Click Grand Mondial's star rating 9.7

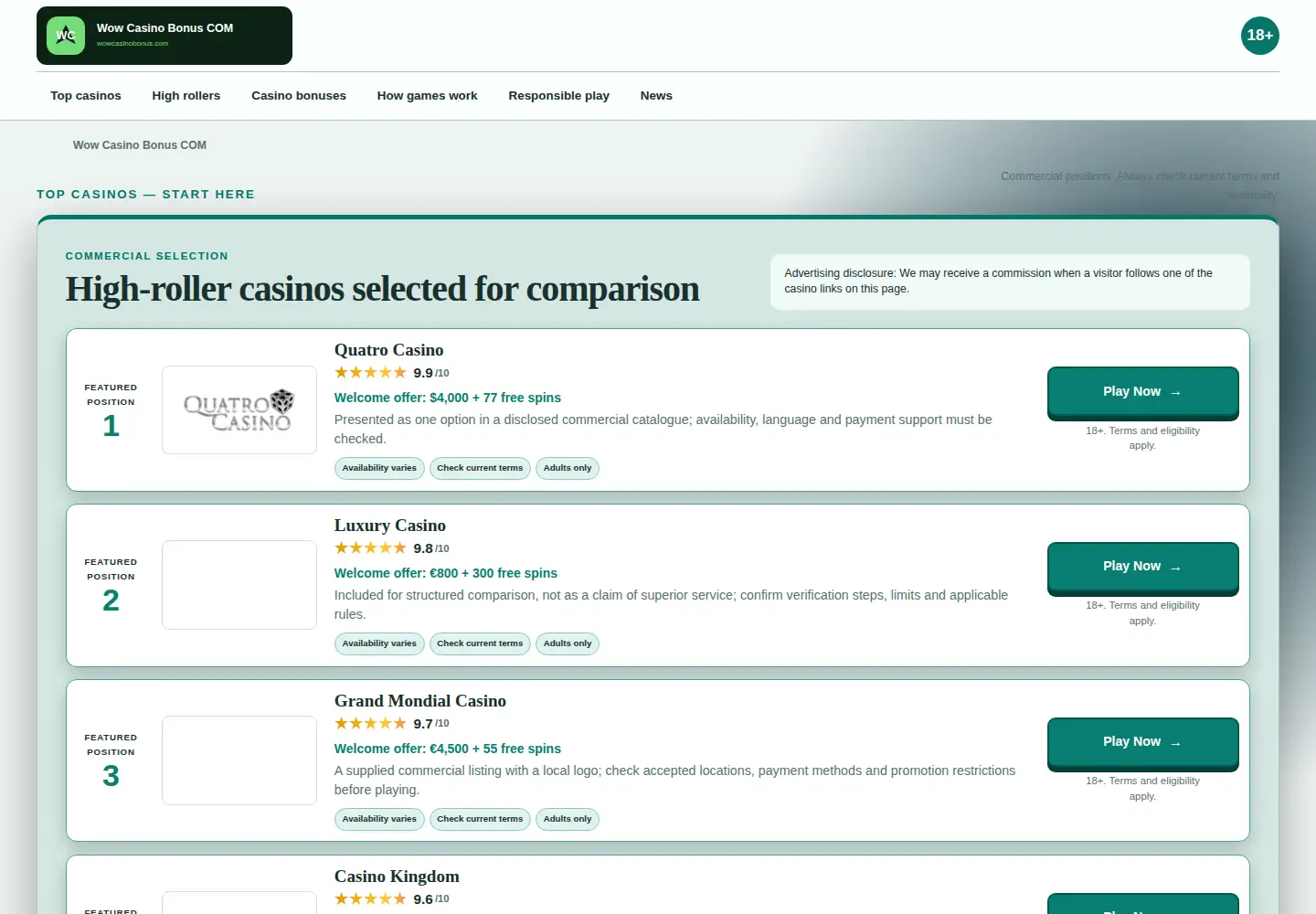point(392,724)
